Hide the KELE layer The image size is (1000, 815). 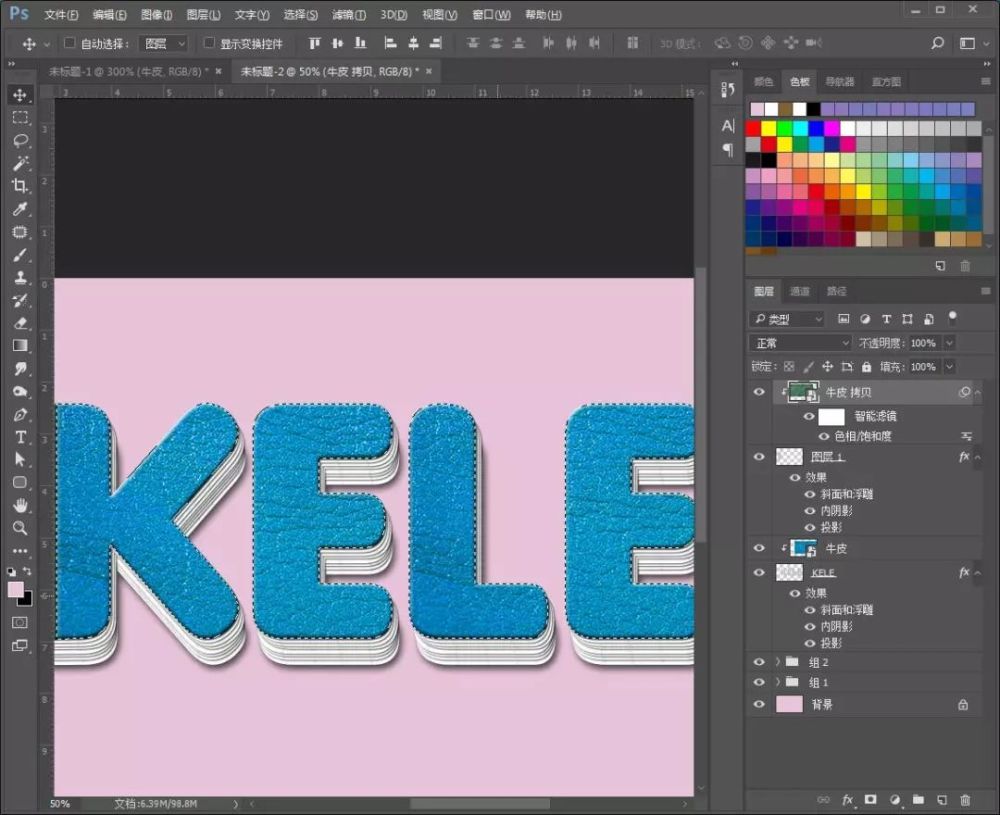pyautogui.click(x=759, y=573)
